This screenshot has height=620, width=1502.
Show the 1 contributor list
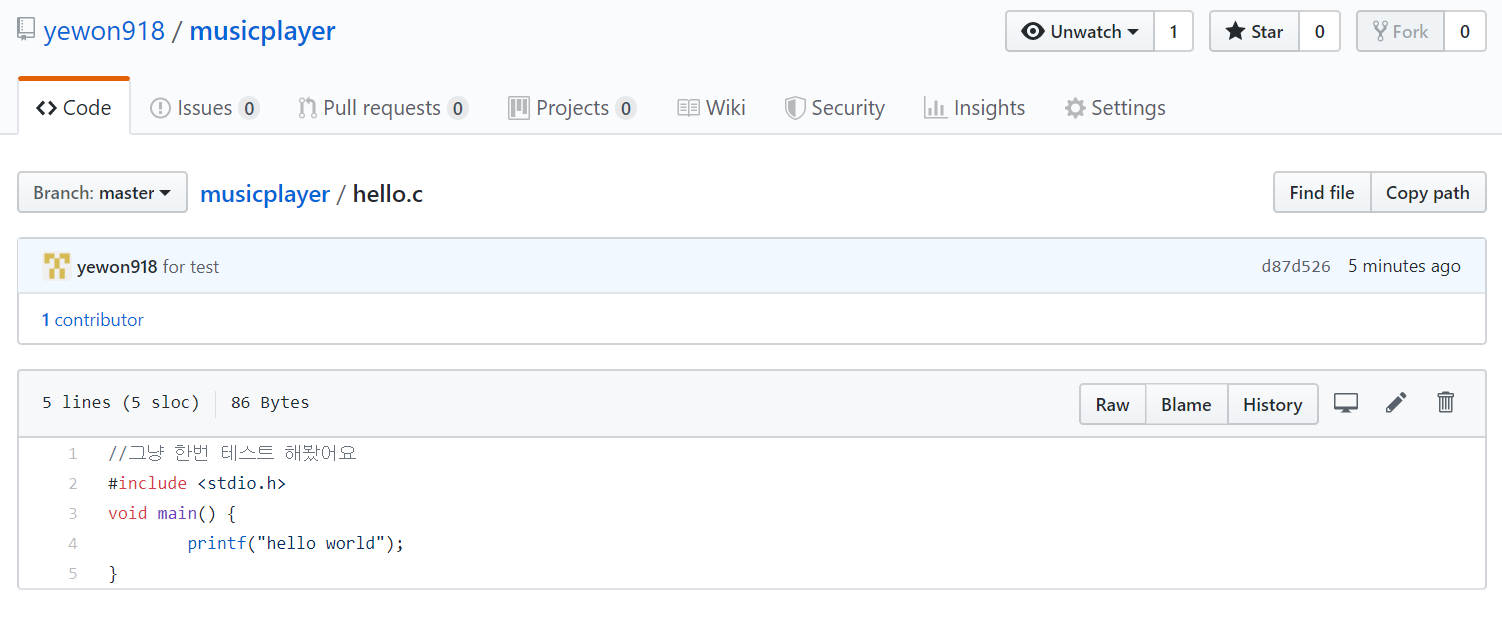[x=92, y=320]
